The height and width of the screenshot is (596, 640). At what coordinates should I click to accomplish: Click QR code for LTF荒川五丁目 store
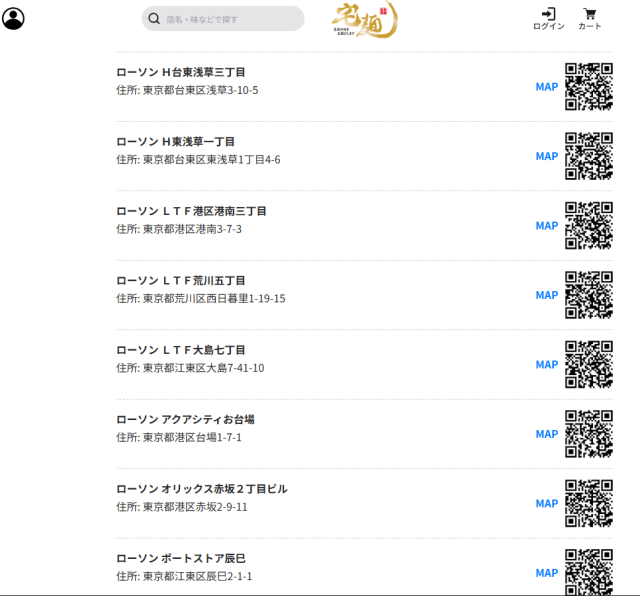(589, 295)
